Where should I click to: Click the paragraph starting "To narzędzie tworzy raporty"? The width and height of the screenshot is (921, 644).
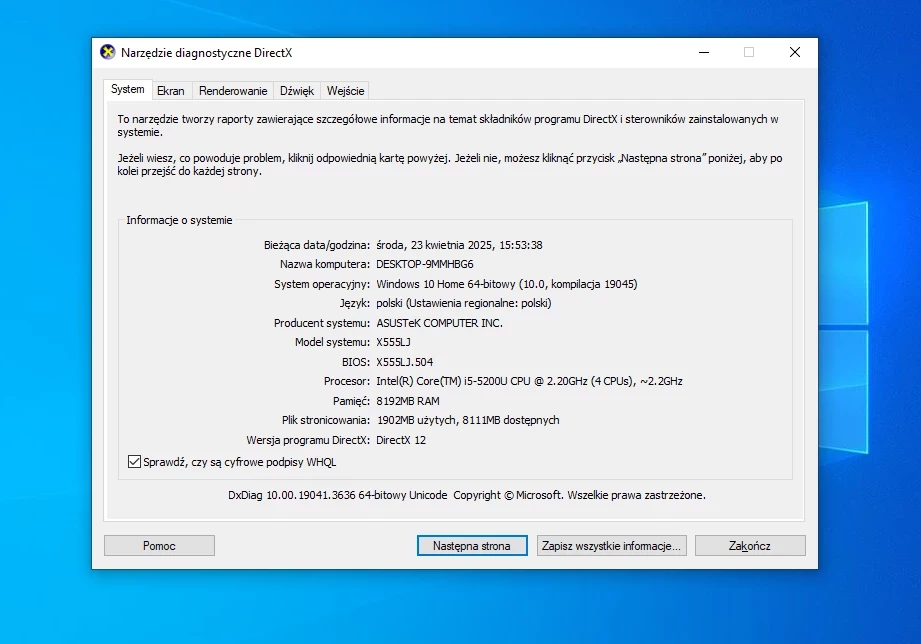click(x=448, y=126)
